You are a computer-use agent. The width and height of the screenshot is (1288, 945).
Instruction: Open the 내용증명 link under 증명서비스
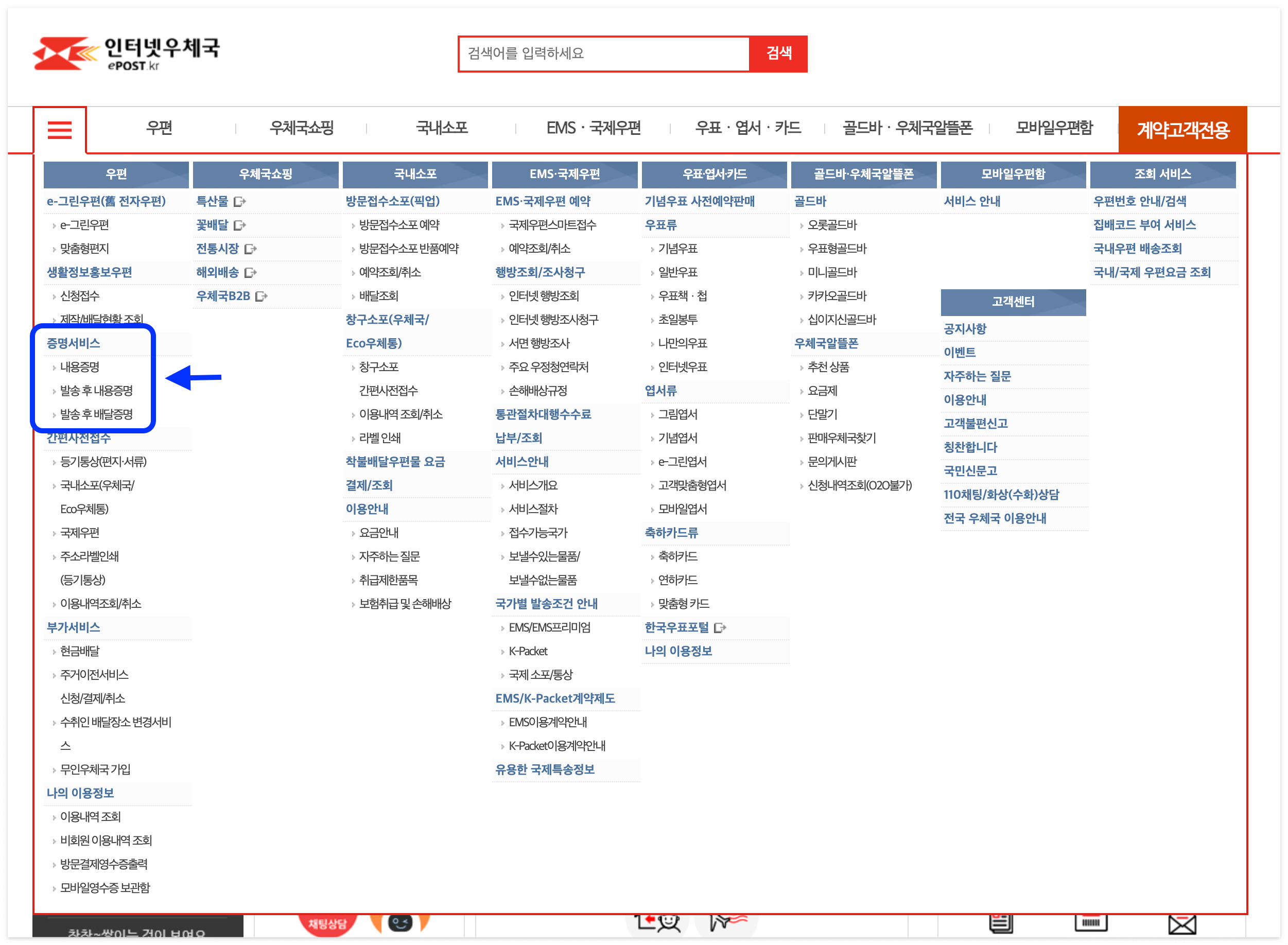point(79,367)
